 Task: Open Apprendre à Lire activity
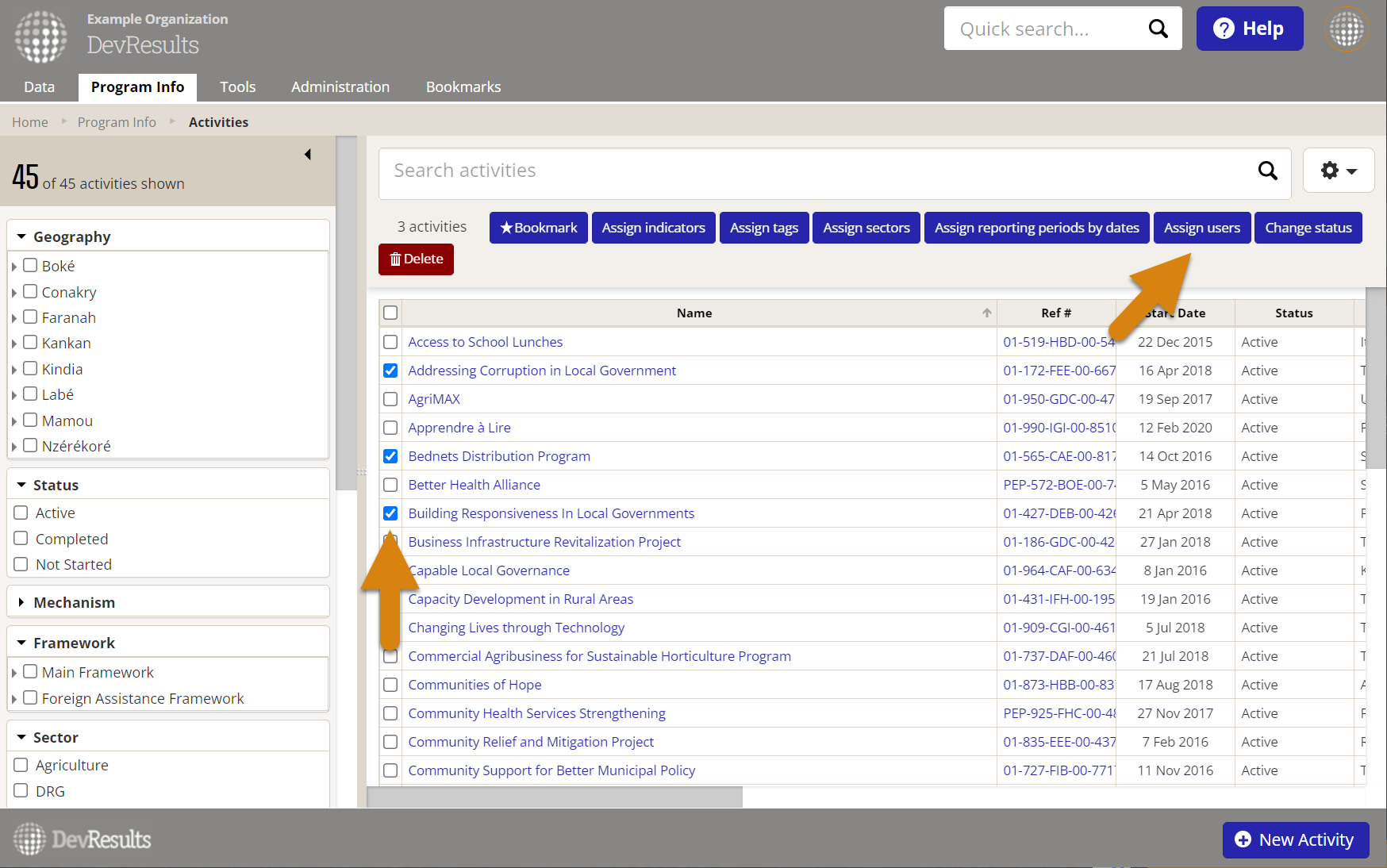[x=459, y=428]
